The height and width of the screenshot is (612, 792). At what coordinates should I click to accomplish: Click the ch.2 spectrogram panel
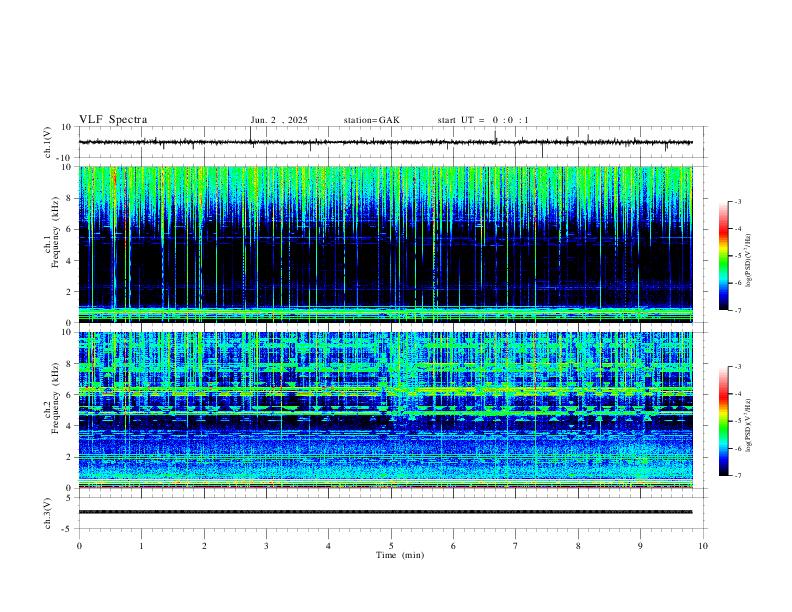pyautogui.click(x=385, y=410)
